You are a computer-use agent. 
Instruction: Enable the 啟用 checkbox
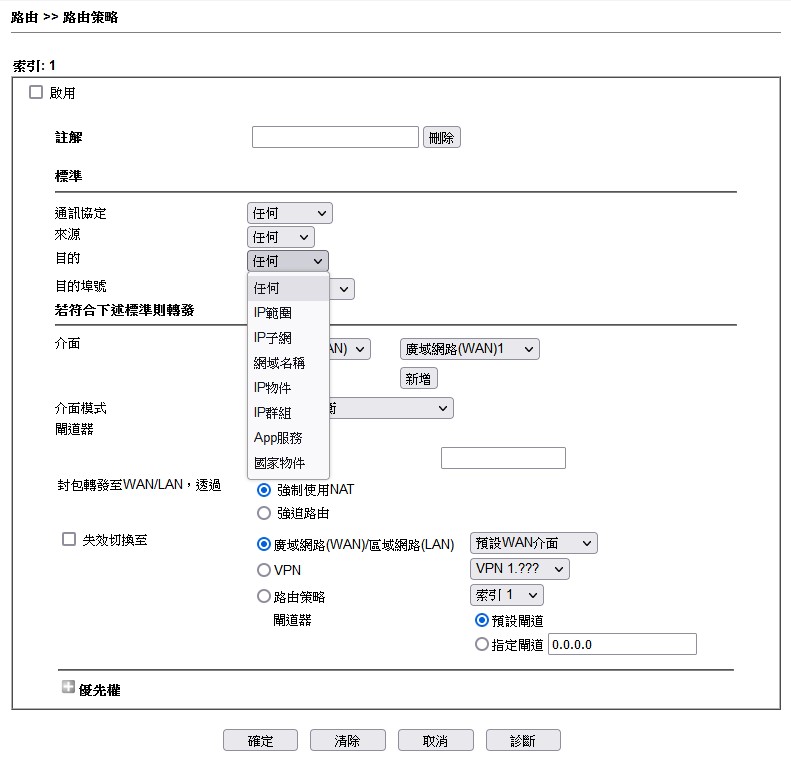[36, 92]
